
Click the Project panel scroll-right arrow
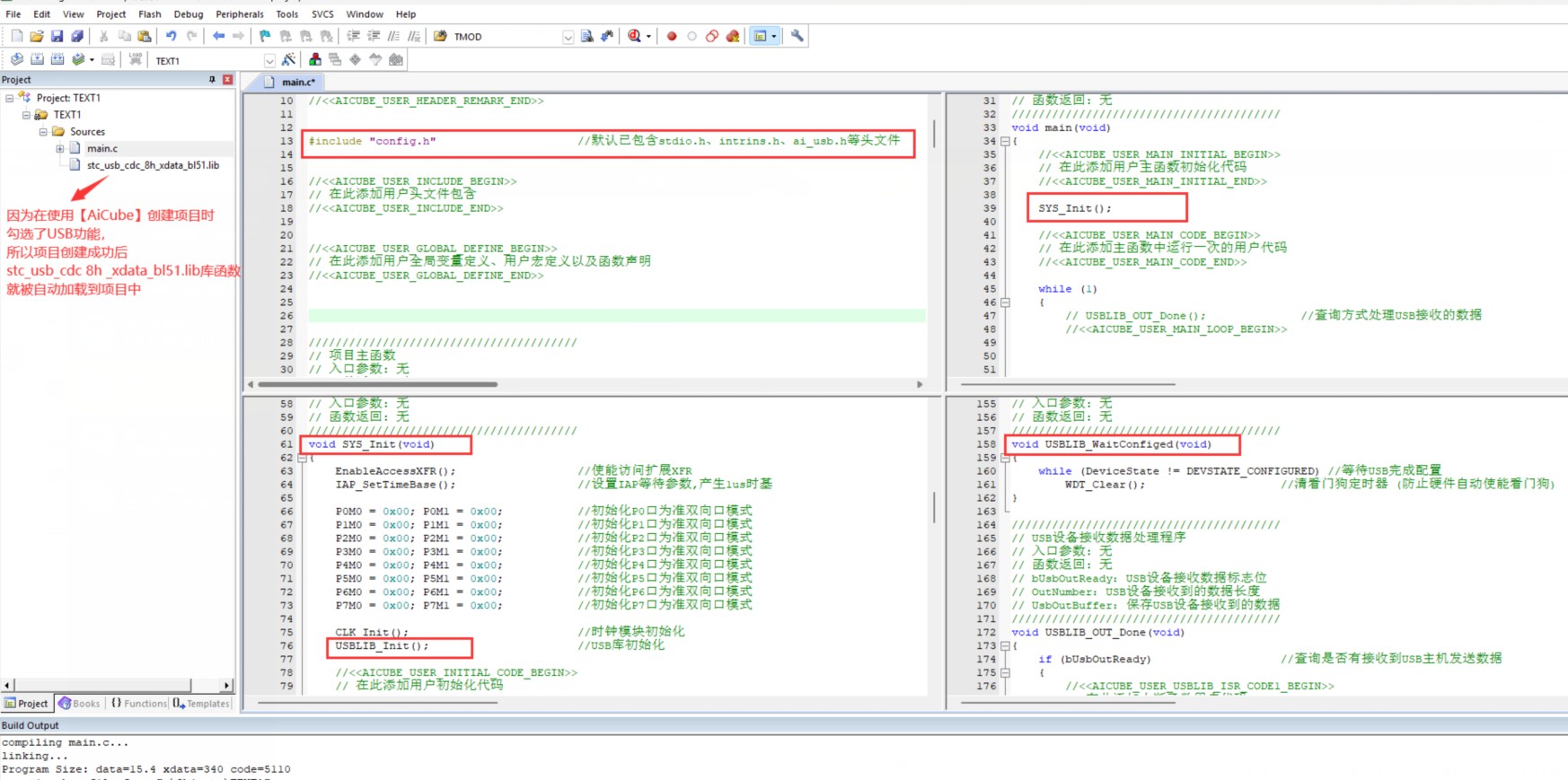pos(226,685)
